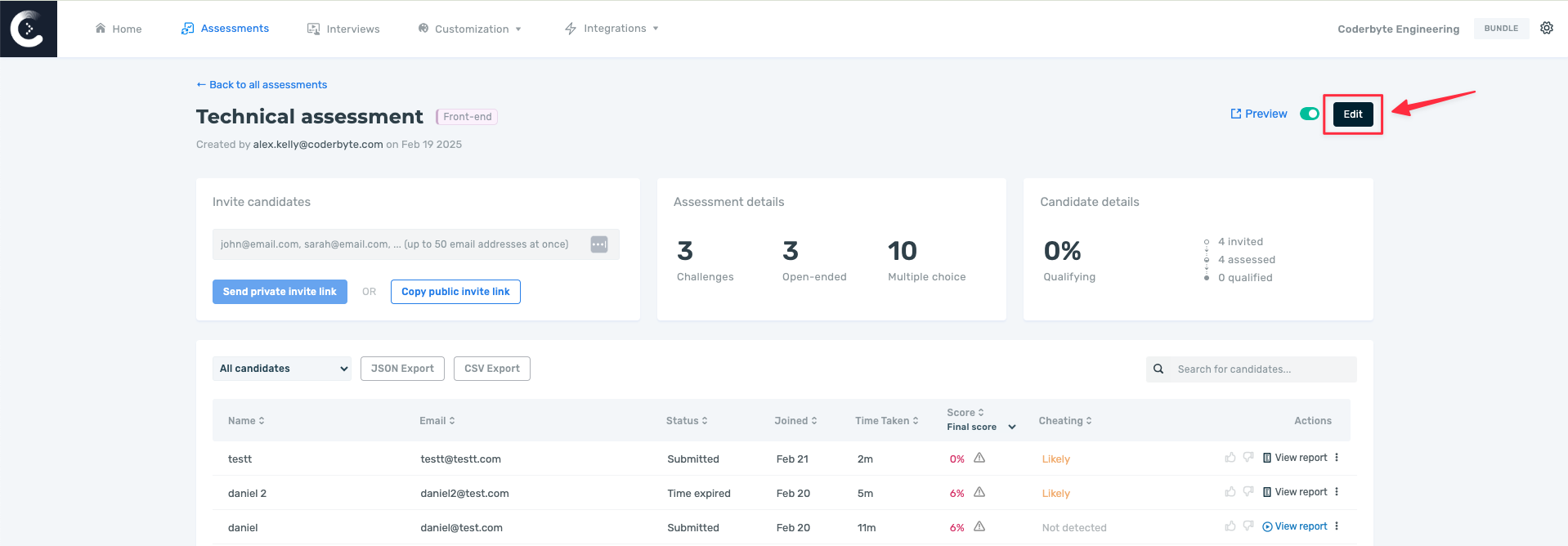Open the All candidates filter dropdown
Image resolution: width=1568 pixels, height=546 pixels.
[x=282, y=369]
